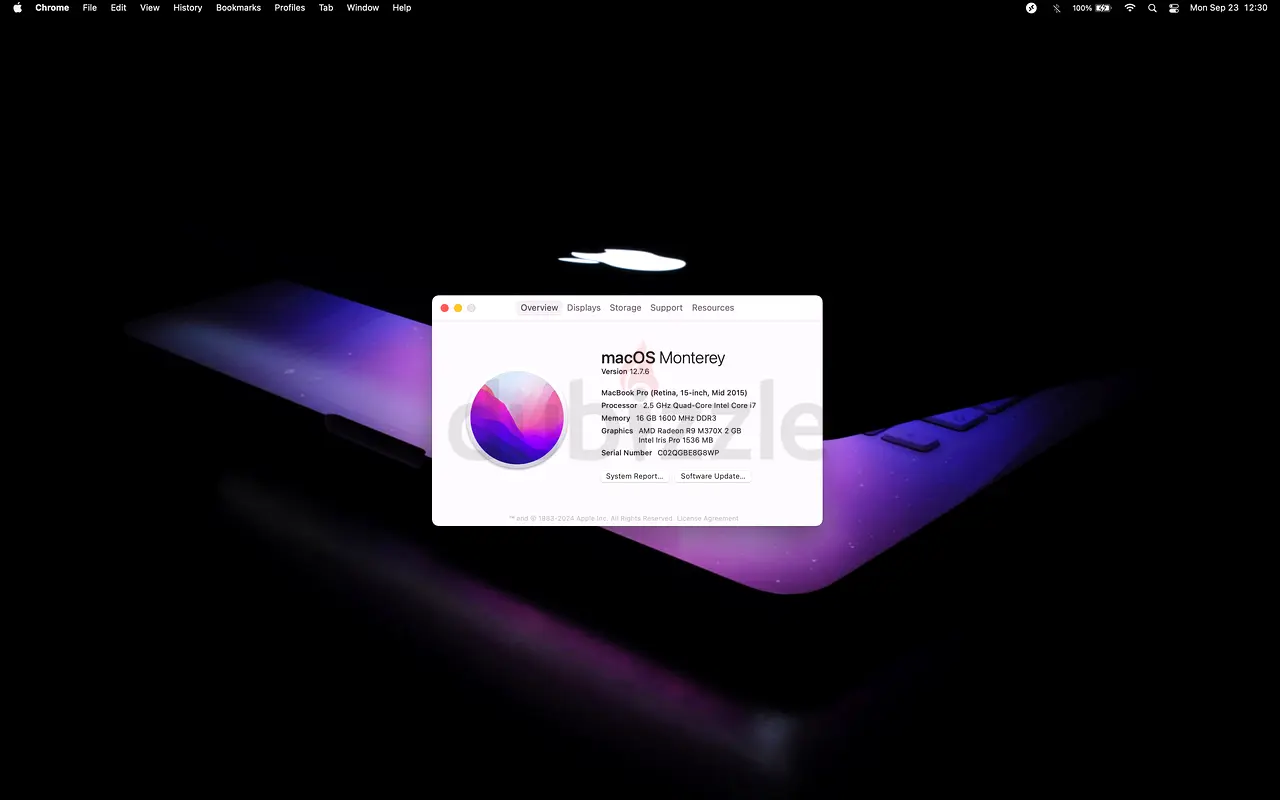Open the License Agreement link
This screenshot has height=800, width=1280.
[x=708, y=518]
